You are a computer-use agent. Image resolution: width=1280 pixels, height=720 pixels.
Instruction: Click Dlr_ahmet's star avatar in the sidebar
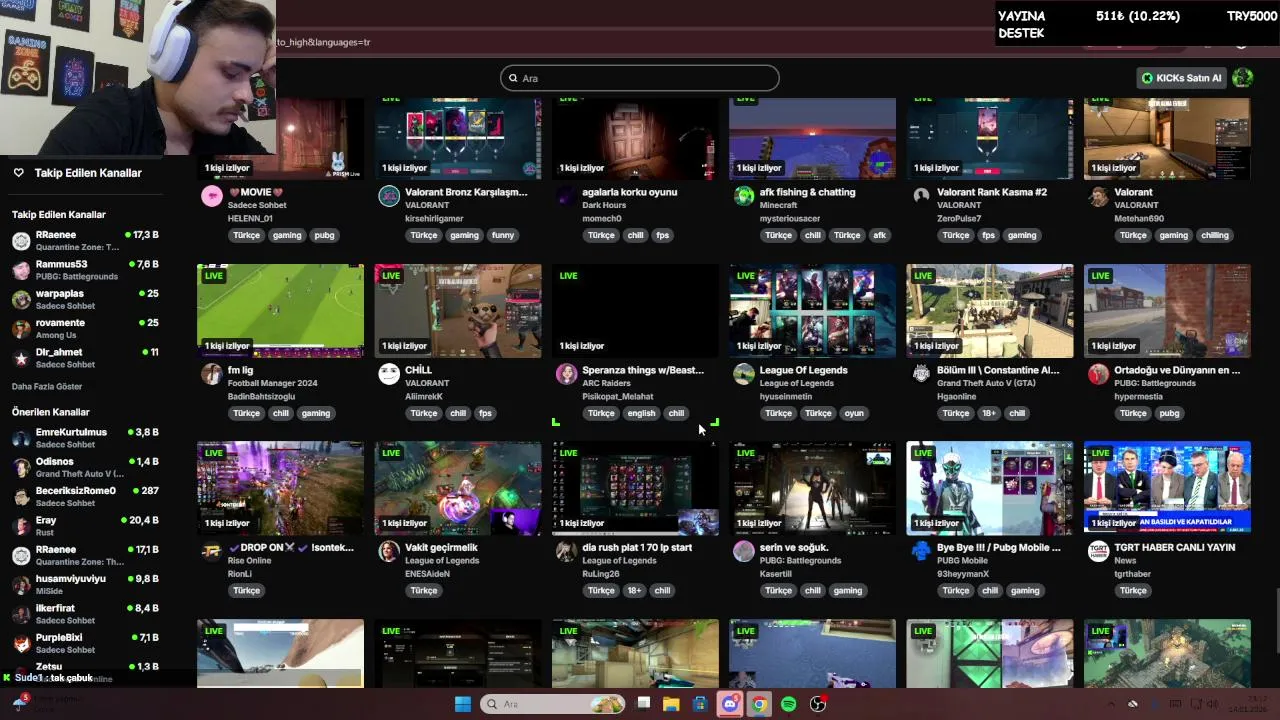coord(21,358)
